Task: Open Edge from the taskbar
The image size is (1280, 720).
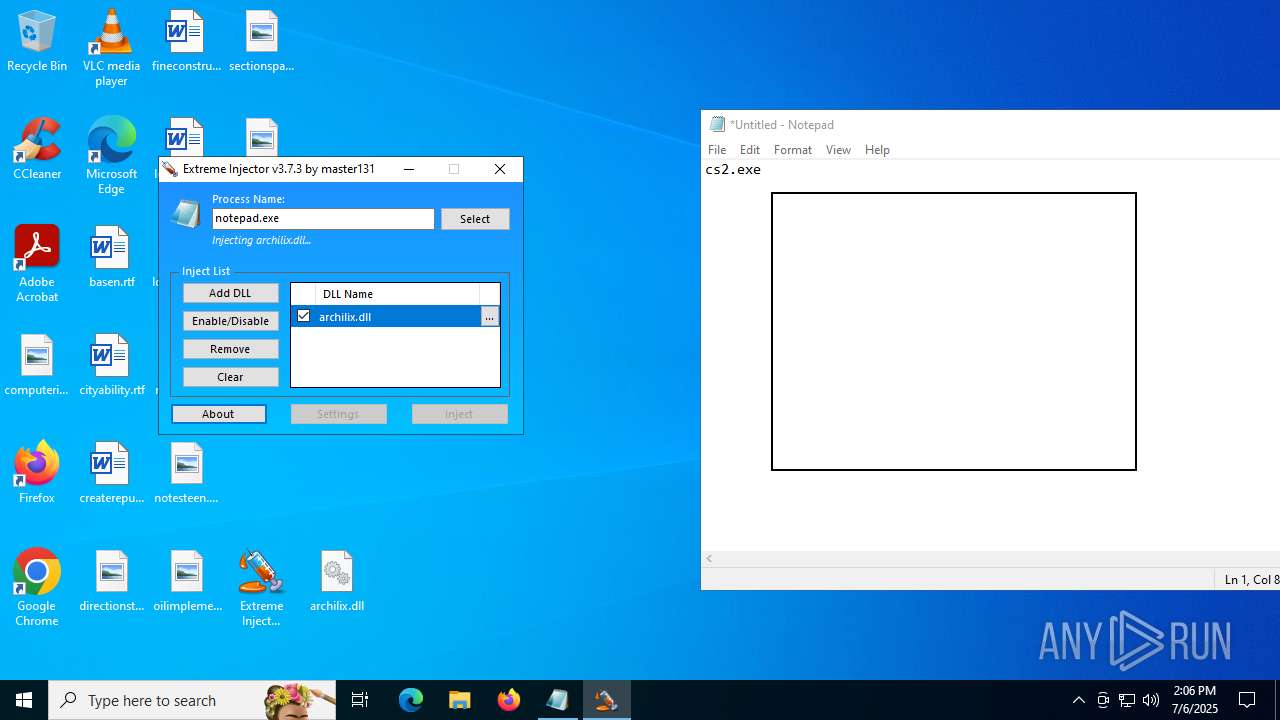Action: click(411, 700)
